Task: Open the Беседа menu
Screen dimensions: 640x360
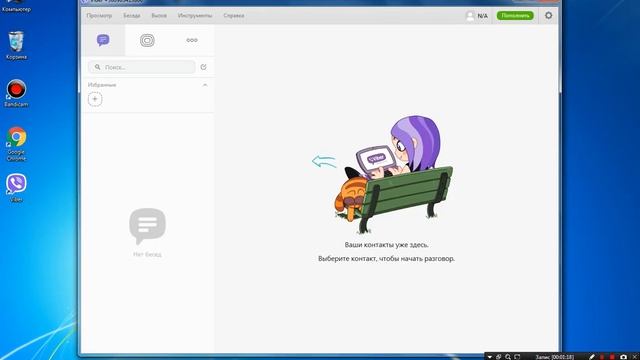Action: pos(132,16)
